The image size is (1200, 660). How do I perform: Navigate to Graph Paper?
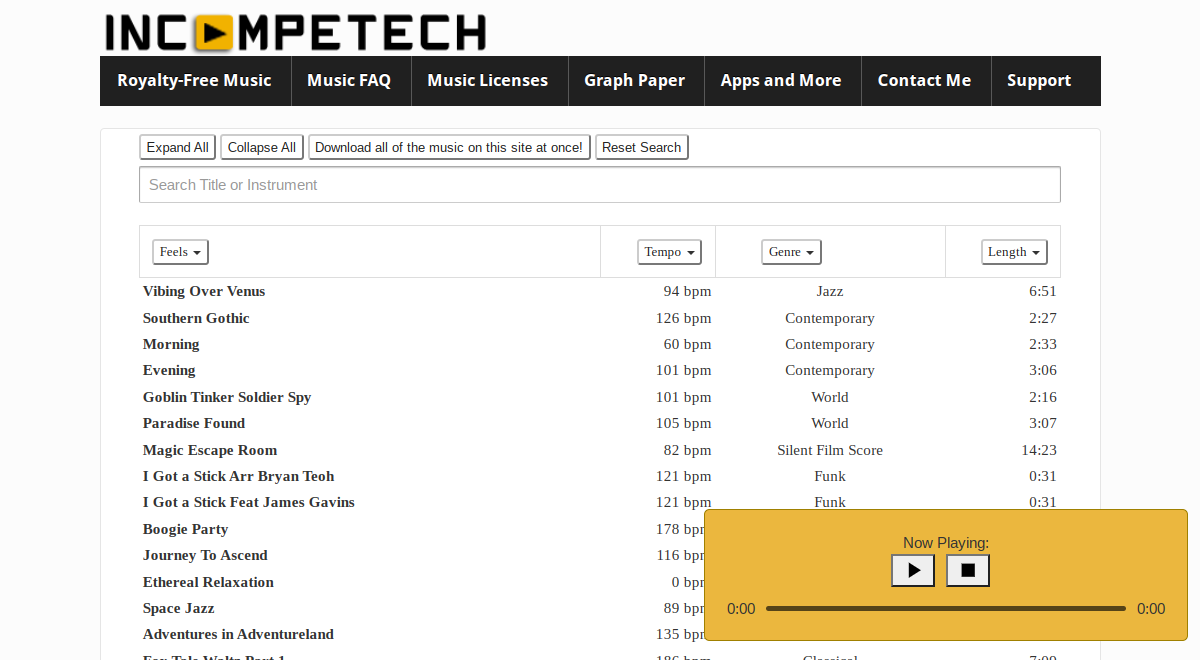(635, 81)
